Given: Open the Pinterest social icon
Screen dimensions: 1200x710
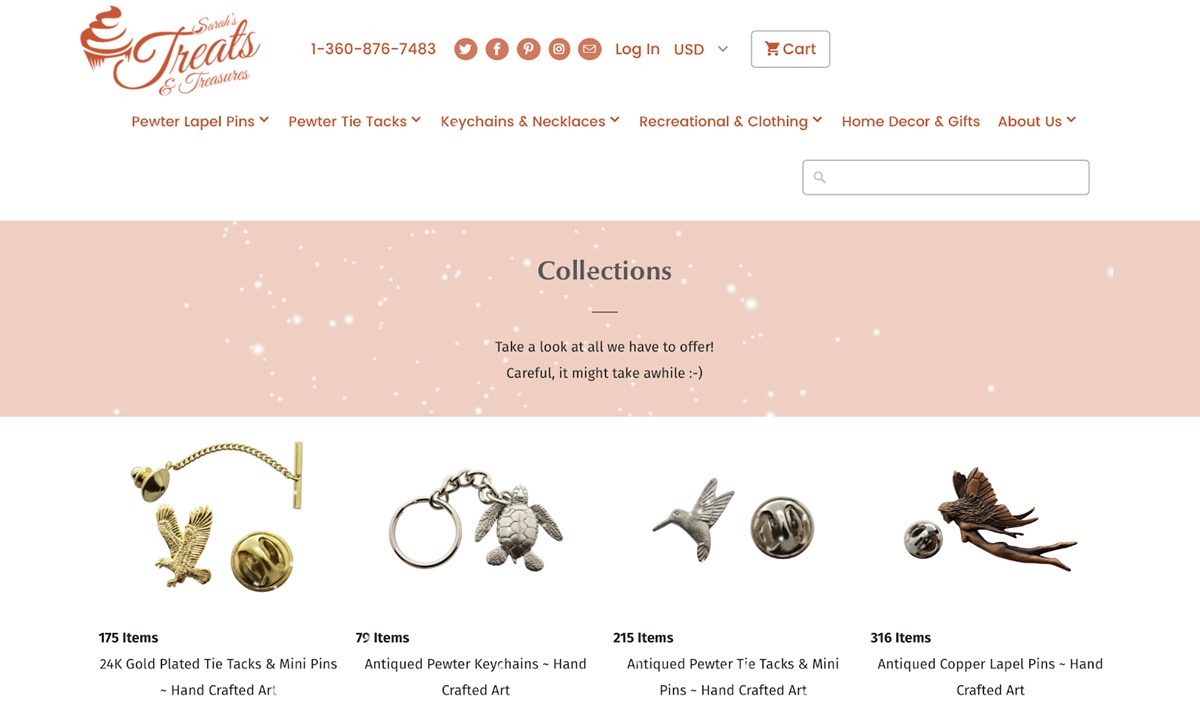Looking at the screenshot, I should (x=528, y=49).
